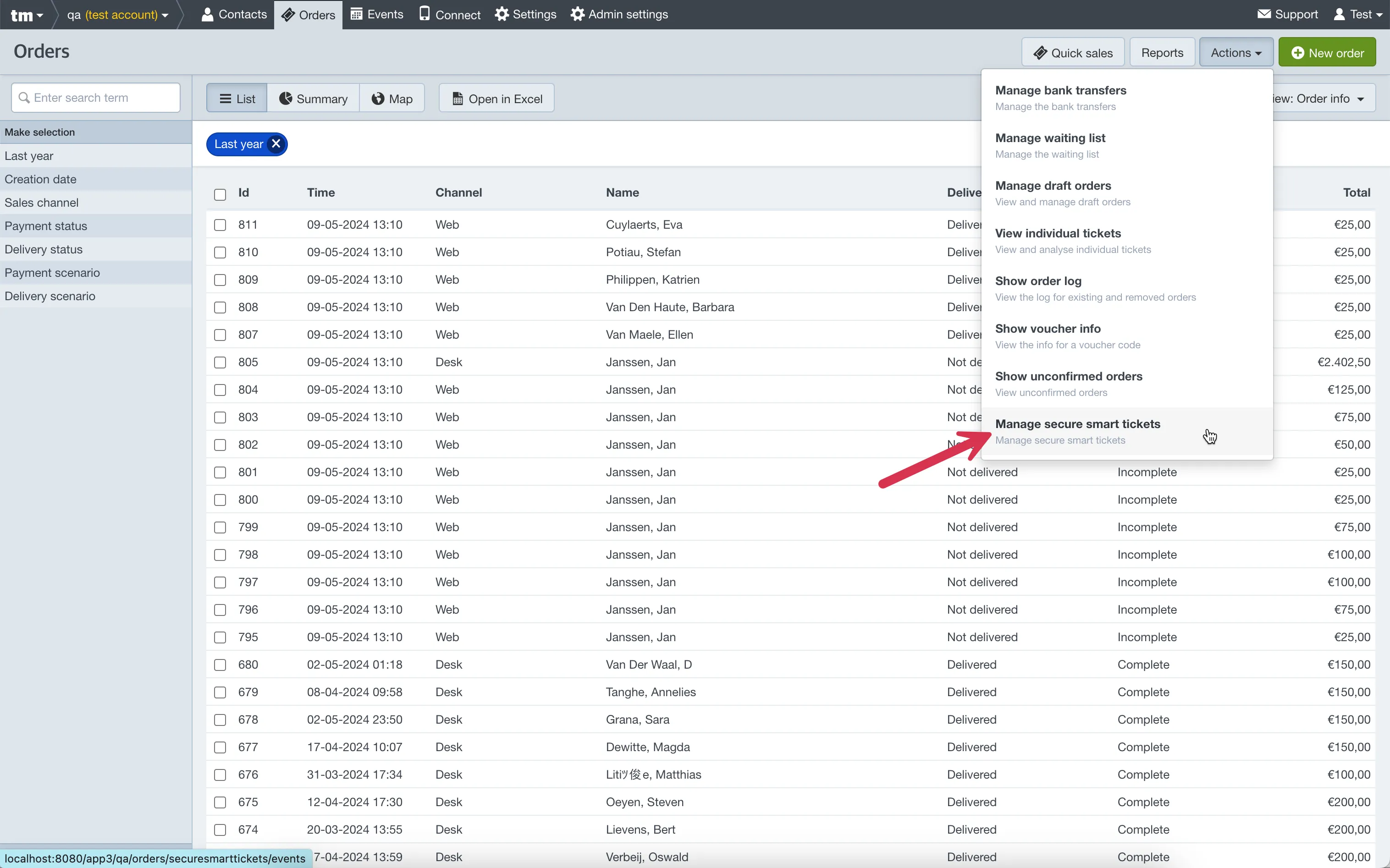Click the search magnifier icon
Screen dimensions: 1390x868
click(x=24, y=98)
